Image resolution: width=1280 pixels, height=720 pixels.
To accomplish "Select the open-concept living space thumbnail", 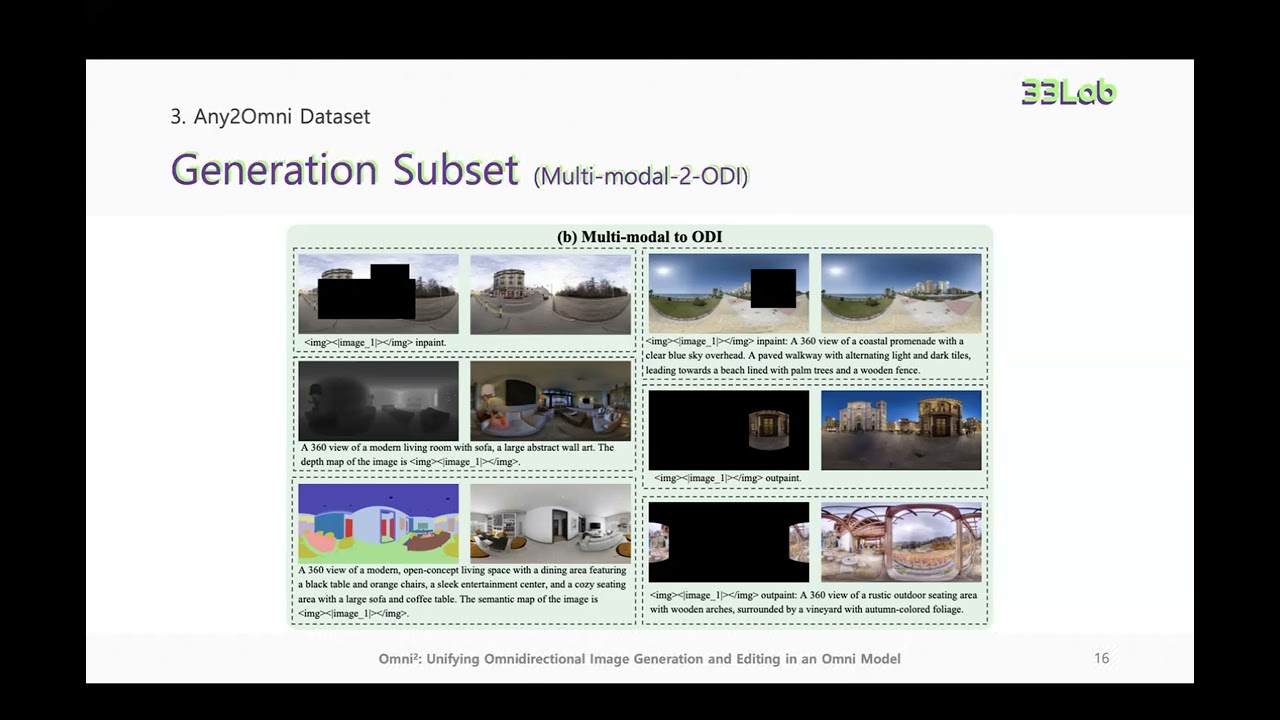I will click(551, 524).
